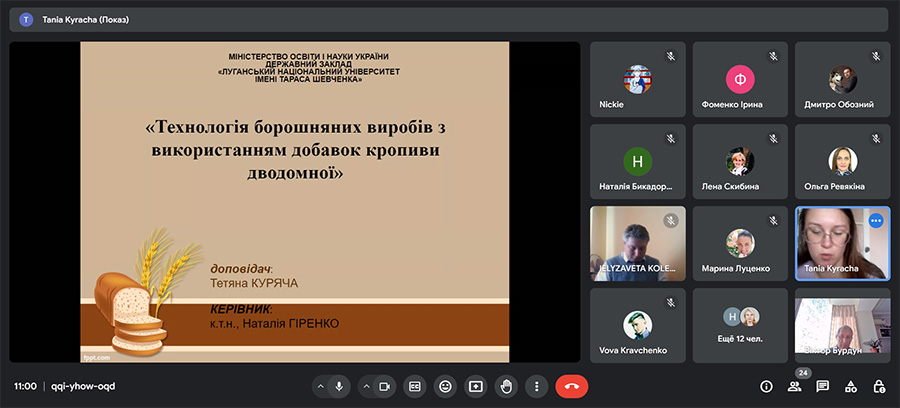900x408 pixels.
Task: Toggle the microphone on or off
Action: click(x=340, y=386)
